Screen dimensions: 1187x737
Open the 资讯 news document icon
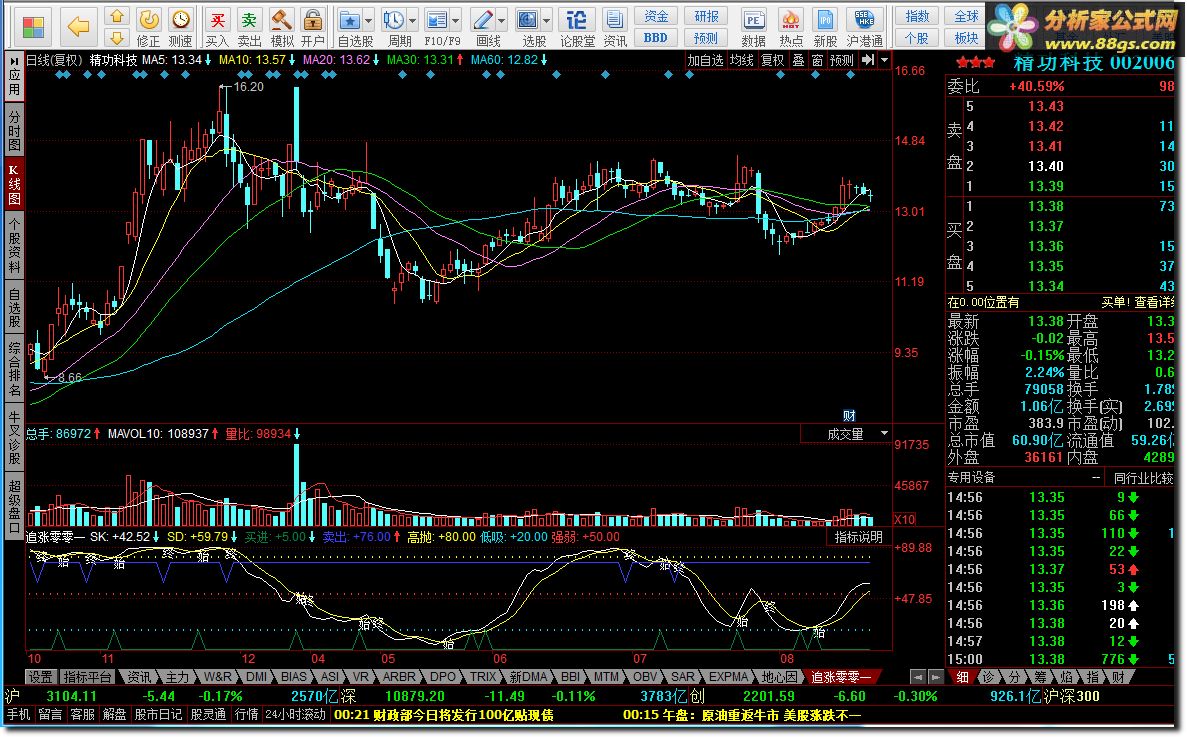[615, 27]
